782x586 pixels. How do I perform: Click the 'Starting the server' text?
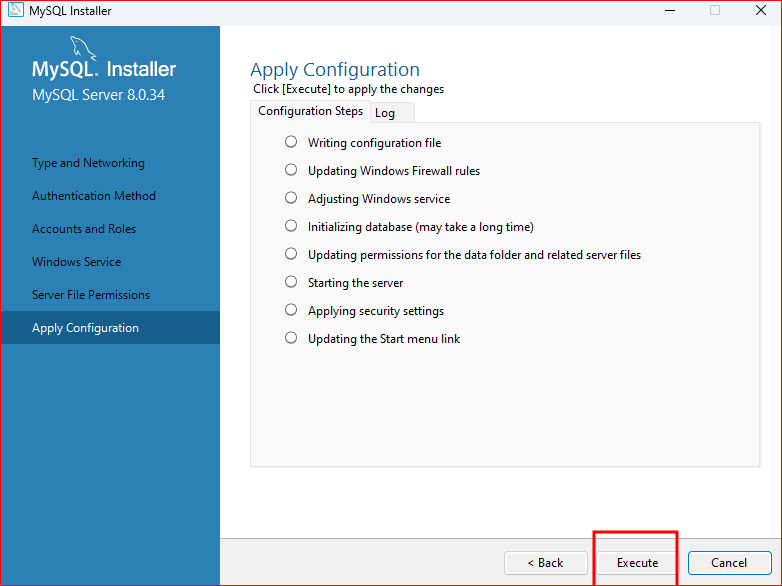click(356, 283)
